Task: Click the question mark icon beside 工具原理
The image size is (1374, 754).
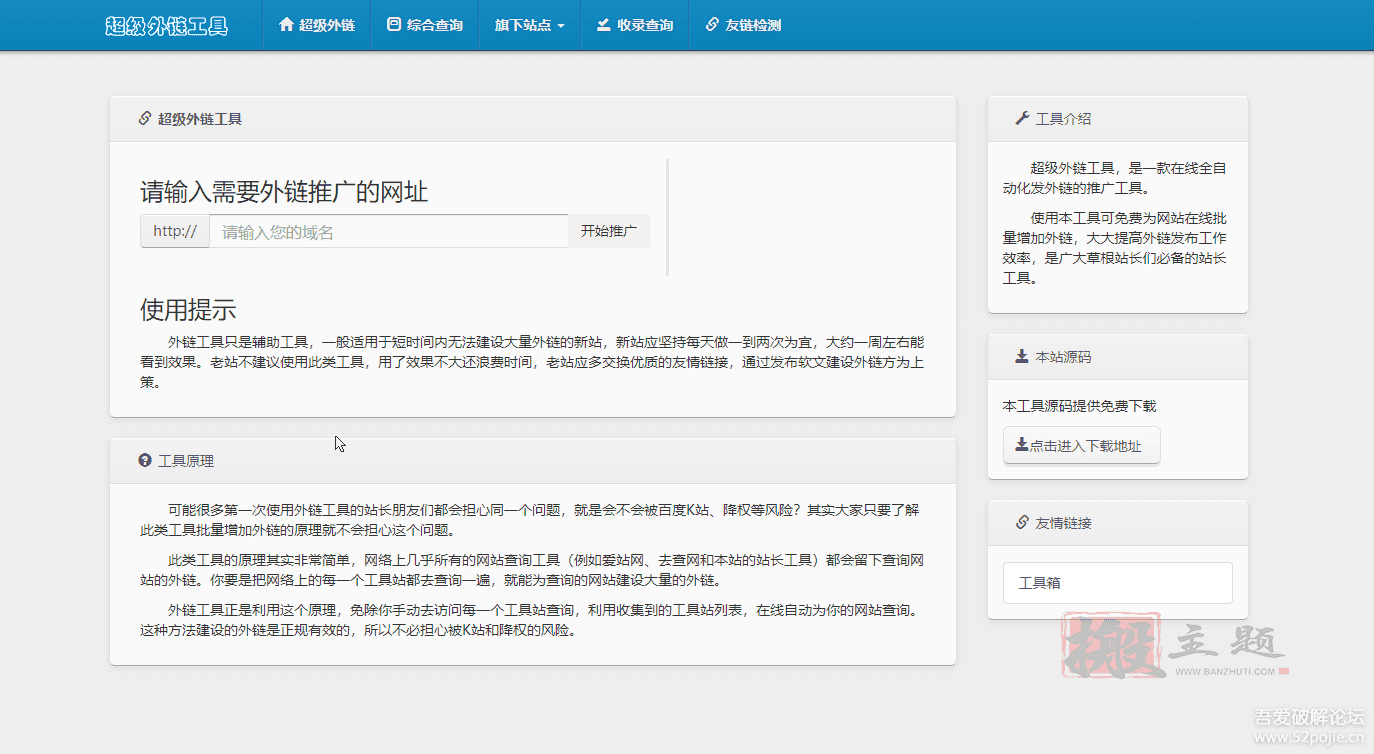Action: pyautogui.click(x=145, y=461)
